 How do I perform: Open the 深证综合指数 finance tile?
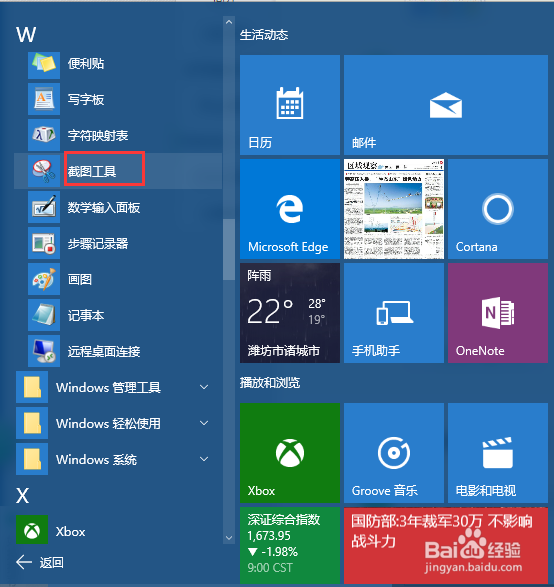coord(290,545)
